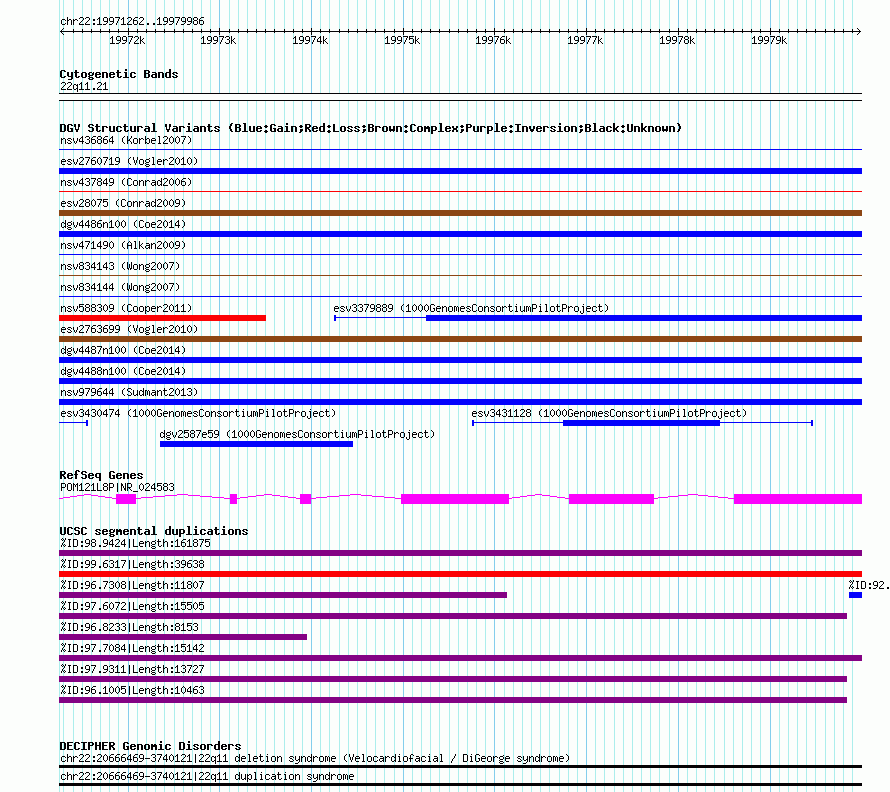This screenshot has height=792, width=890.
Task: Click the 19975k ruler tick label
Action: pyautogui.click(x=402, y=40)
